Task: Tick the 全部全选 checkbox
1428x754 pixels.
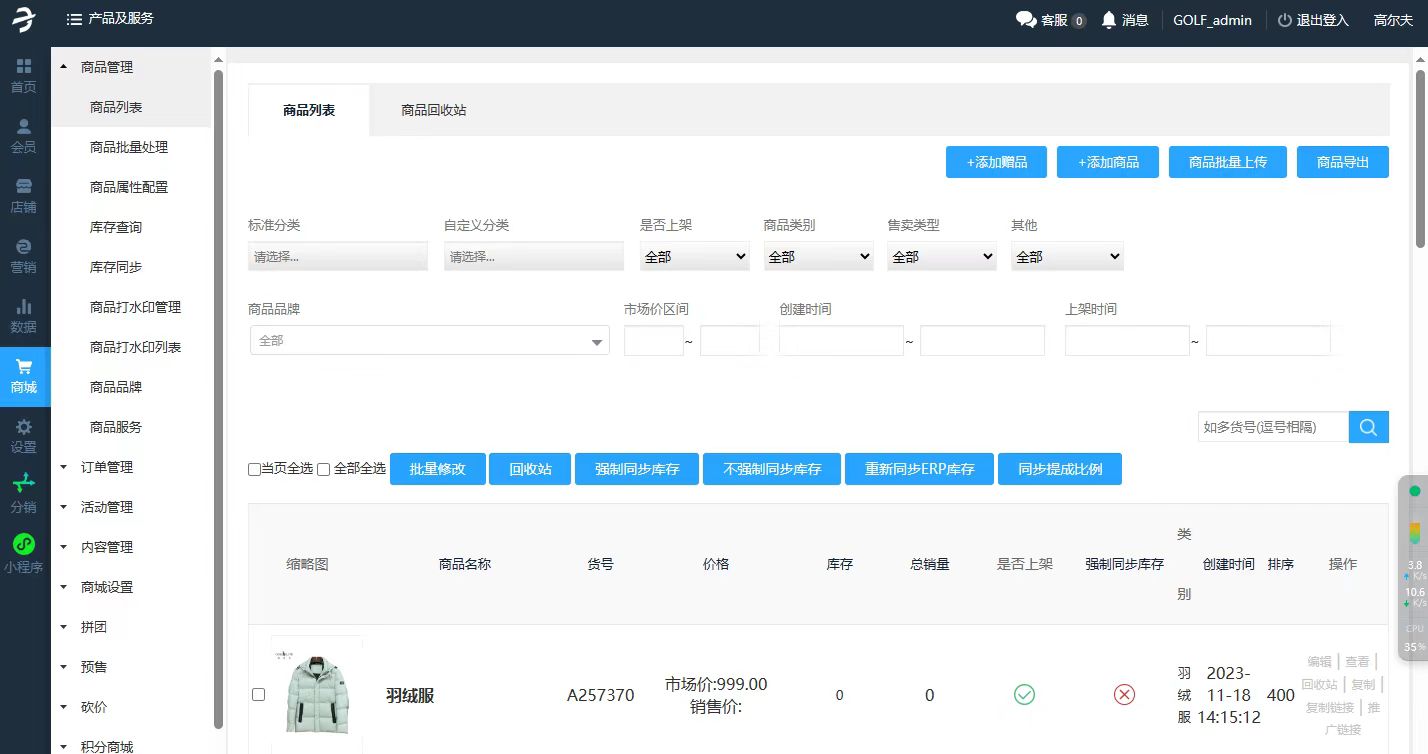Action: point(323,469)
